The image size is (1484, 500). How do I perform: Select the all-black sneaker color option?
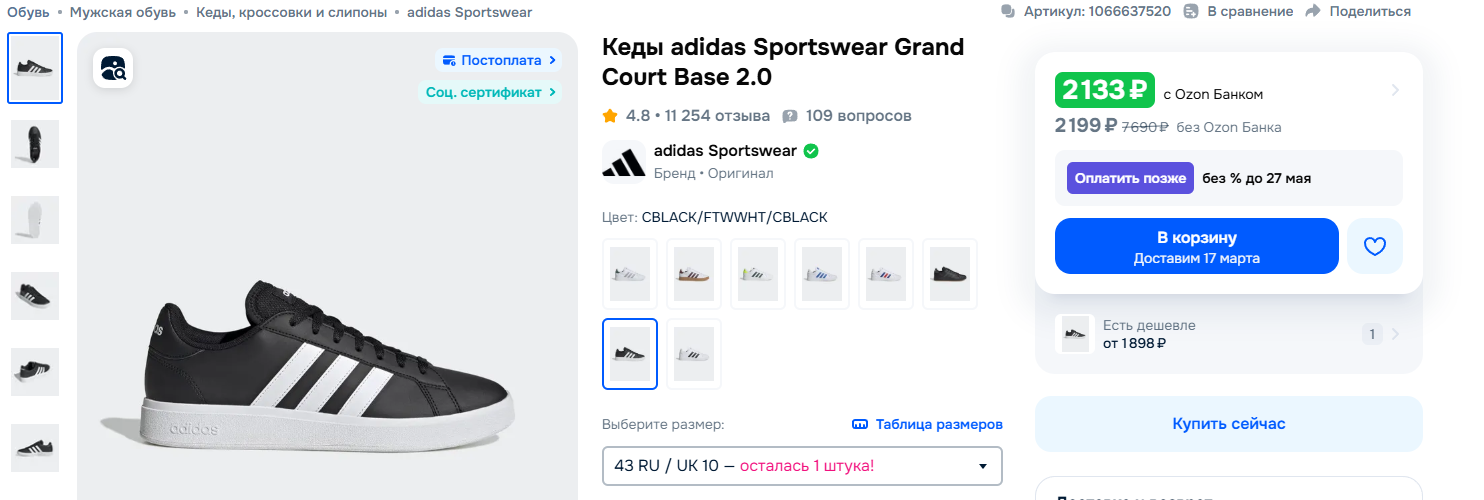click(949, 274)
